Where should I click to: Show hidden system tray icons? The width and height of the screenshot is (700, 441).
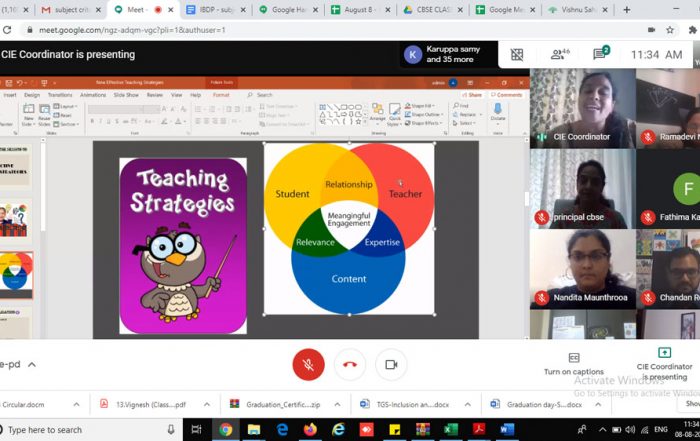[602, 429]
